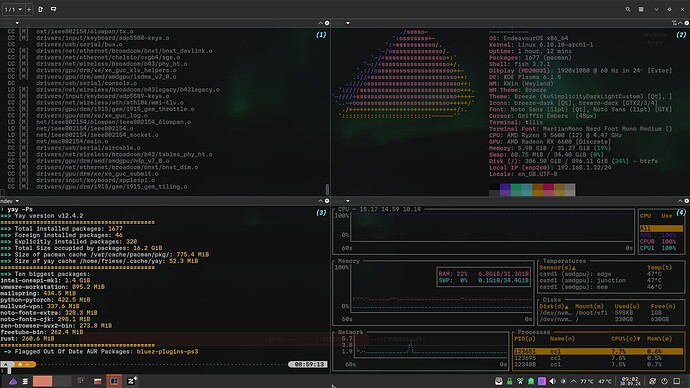The height and width of the screenshot is (388, 690).
Task: Maximize terminal 2 pane with caret icon
Action: [680, 23]
